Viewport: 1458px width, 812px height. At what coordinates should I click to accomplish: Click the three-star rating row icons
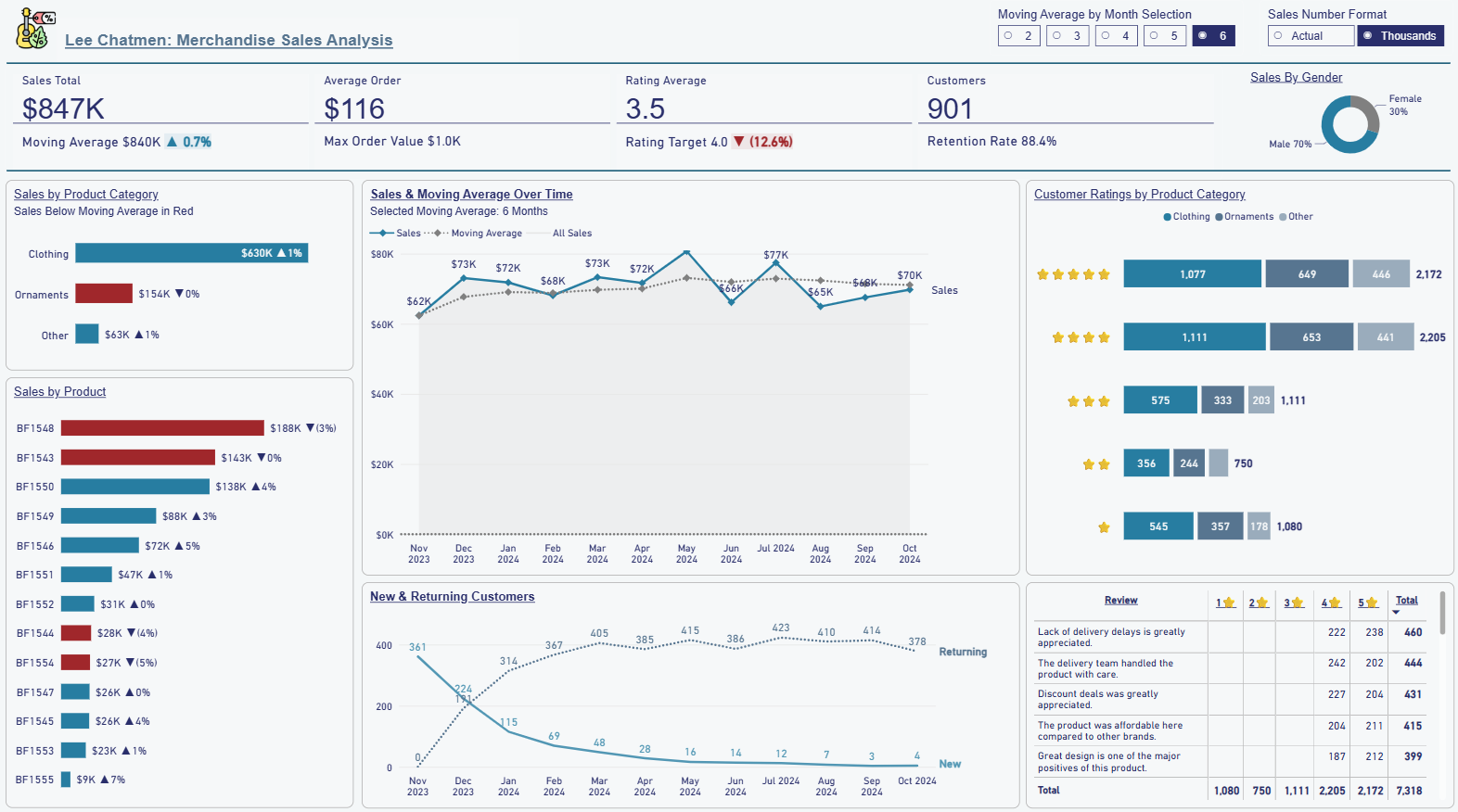point(1088,401)
